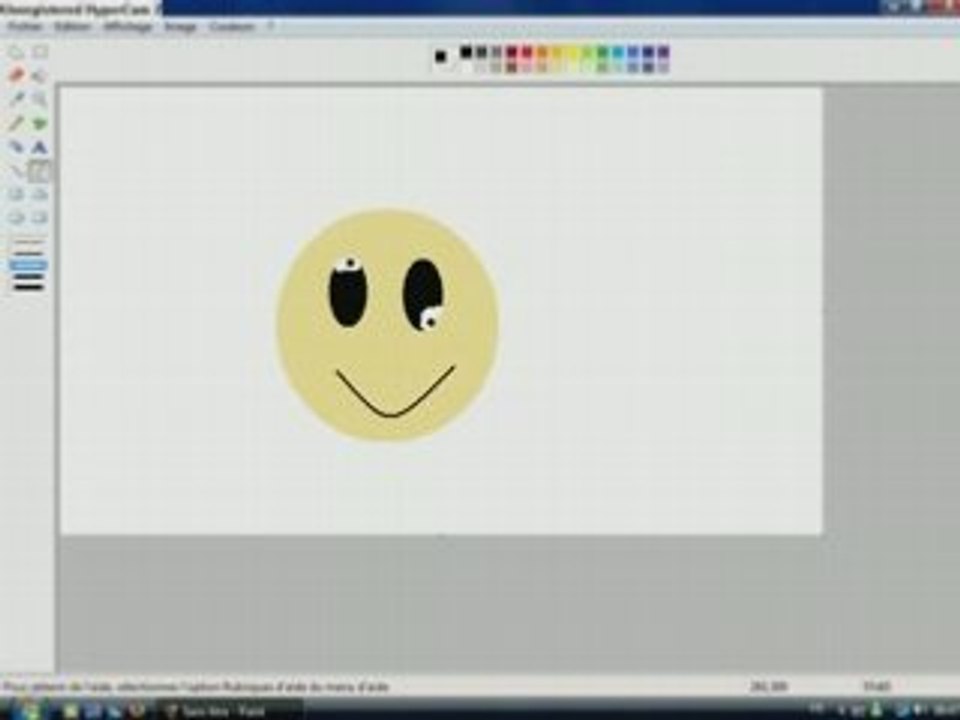Select the Eraser tool
The image size is (960, 720).
click(16, 75)
